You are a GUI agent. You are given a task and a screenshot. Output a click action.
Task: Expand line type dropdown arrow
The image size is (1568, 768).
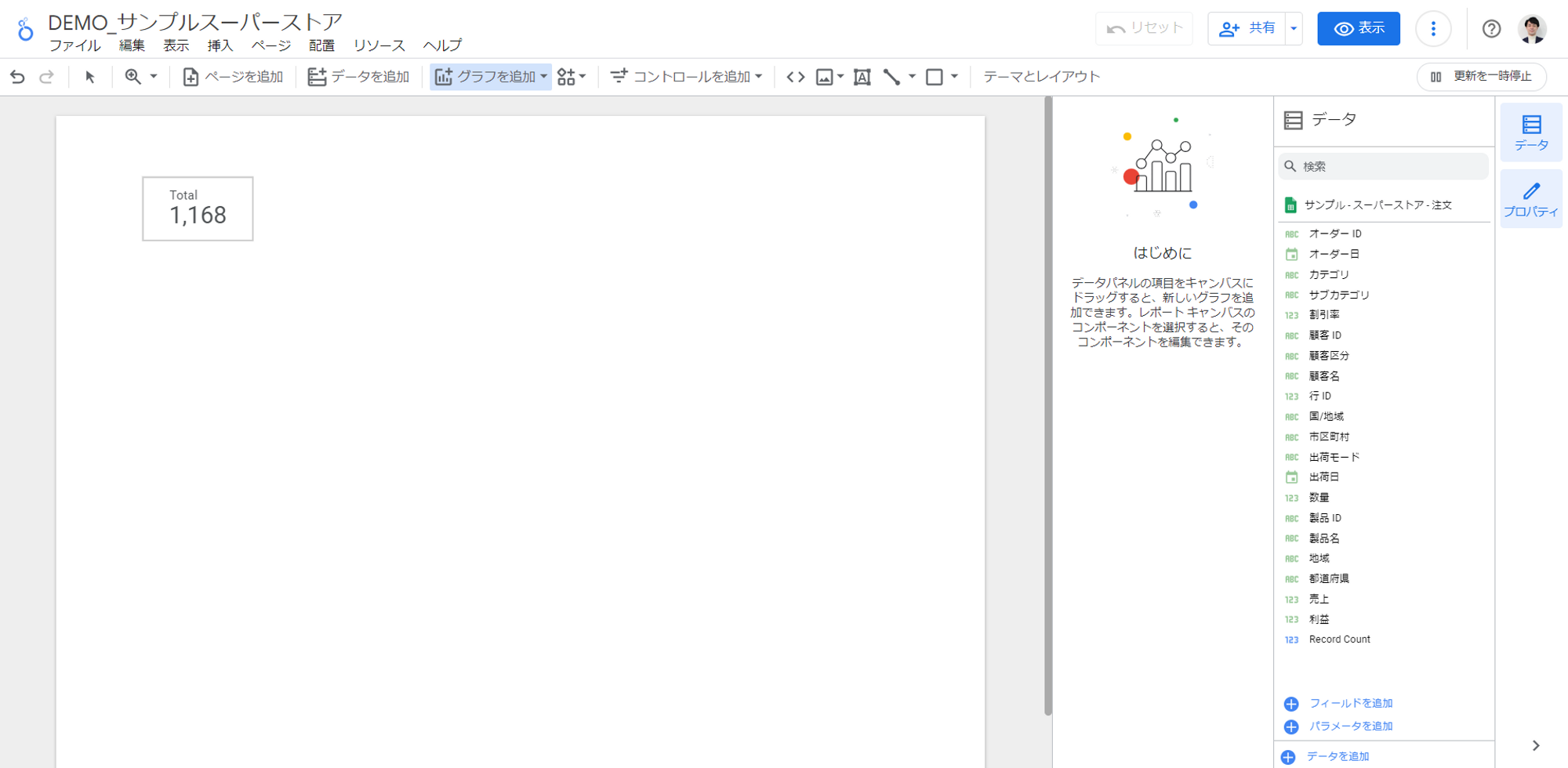pyautogui.click(x=912, y=77)
